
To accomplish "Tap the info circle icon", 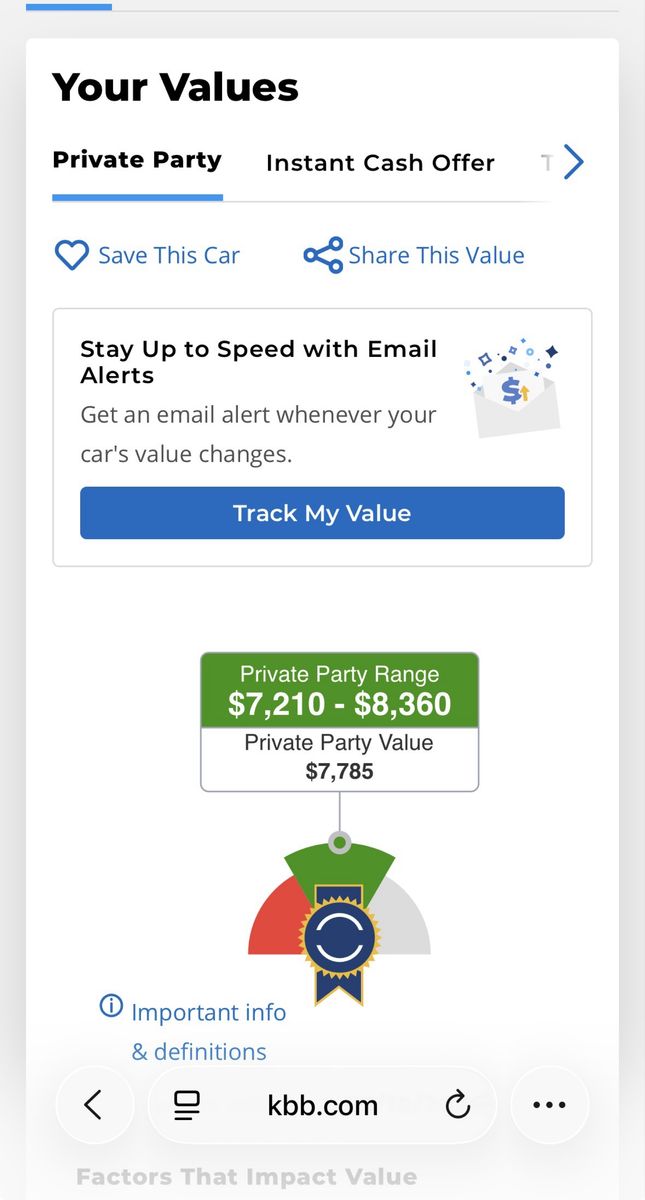I will [x=111, y=1006].
